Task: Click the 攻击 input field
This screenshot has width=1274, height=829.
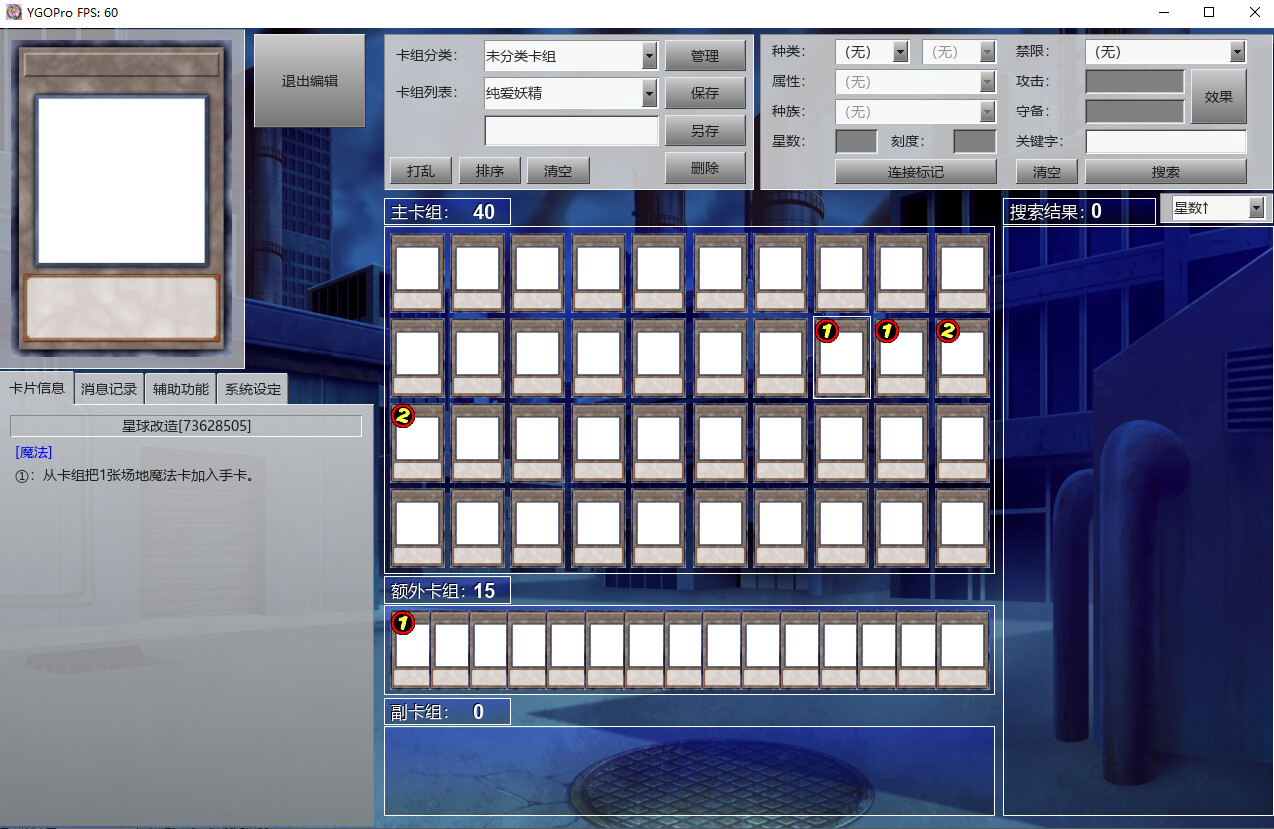Action: [x=1135, y=82]
